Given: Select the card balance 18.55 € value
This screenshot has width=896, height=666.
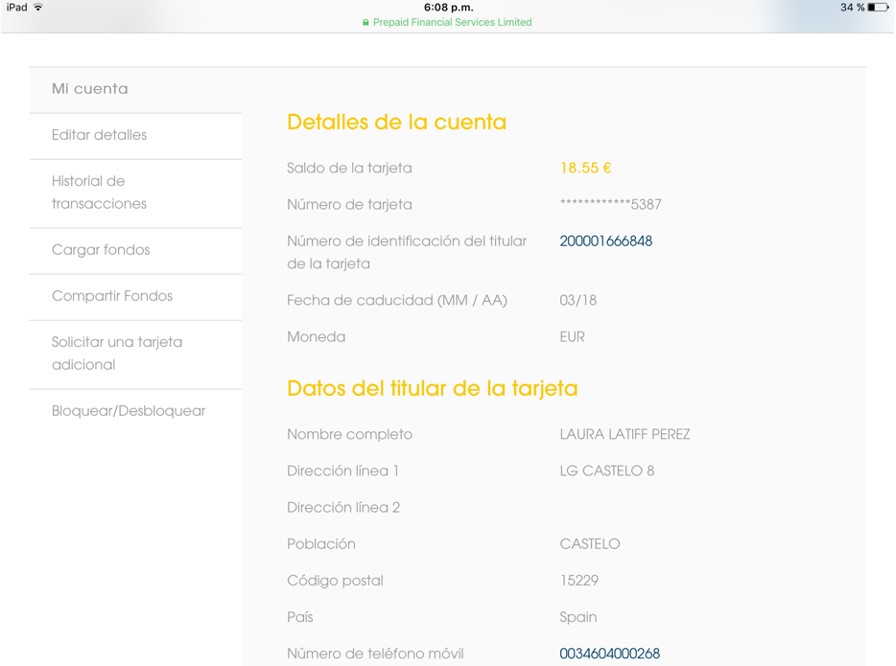Looking at the screenshot, I should (585, 168).
